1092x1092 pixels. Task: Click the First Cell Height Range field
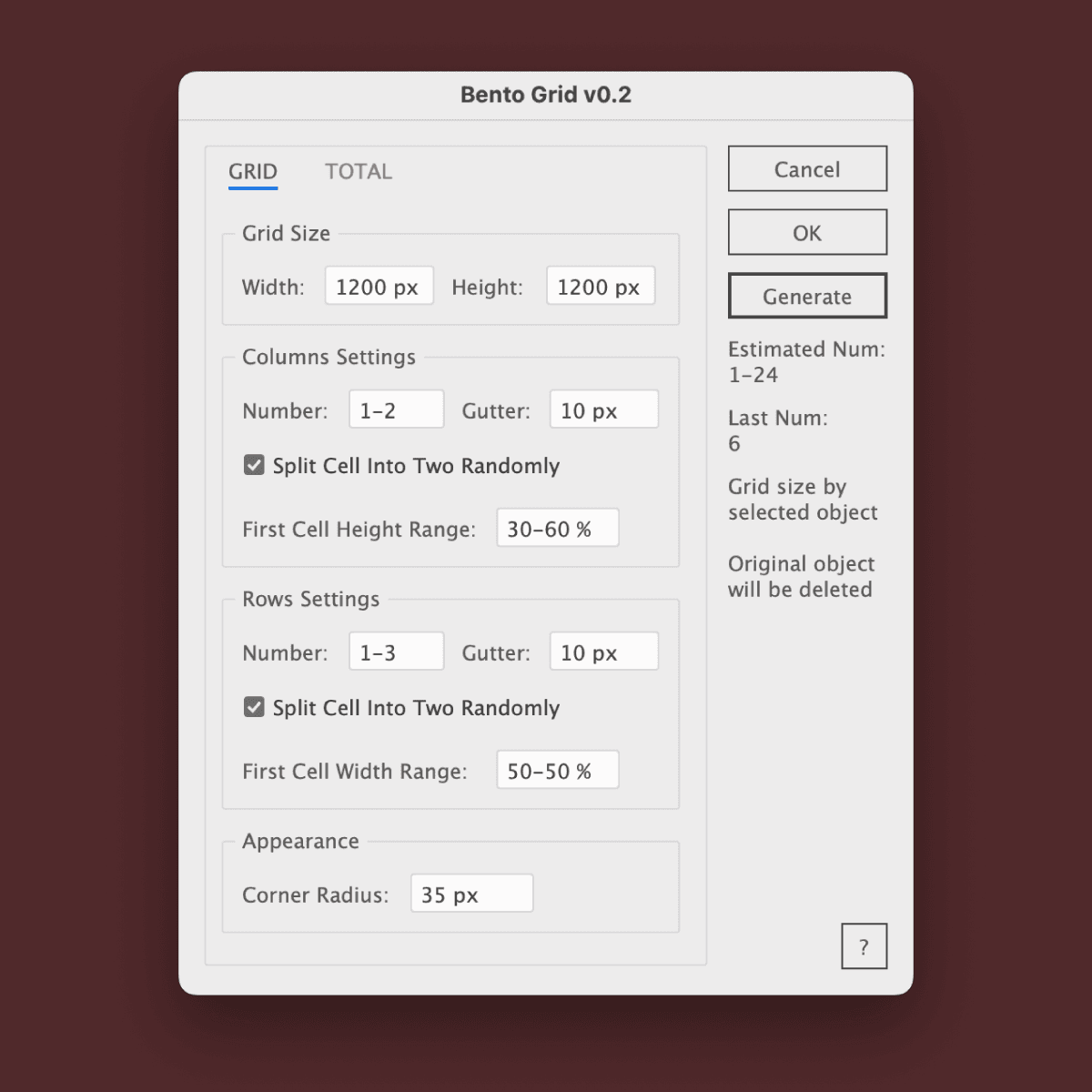coord(557,529)
